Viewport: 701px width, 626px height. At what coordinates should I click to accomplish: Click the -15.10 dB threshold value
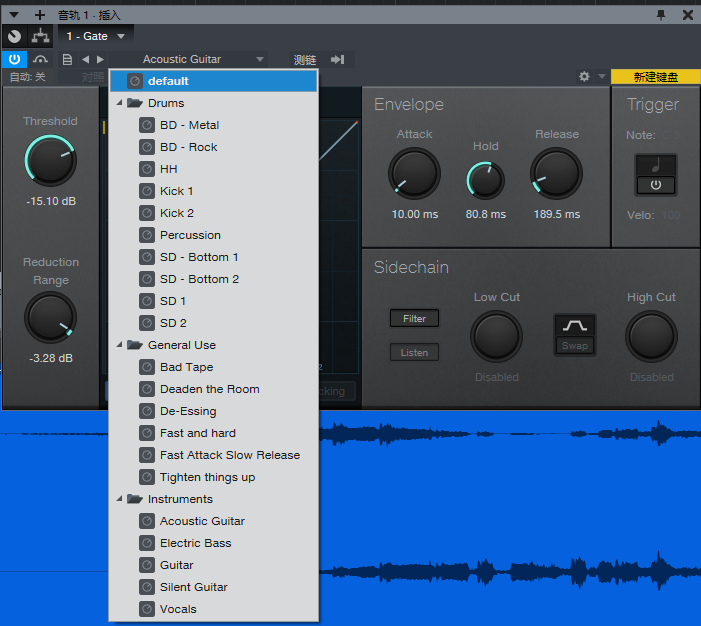tap(51, 201)
